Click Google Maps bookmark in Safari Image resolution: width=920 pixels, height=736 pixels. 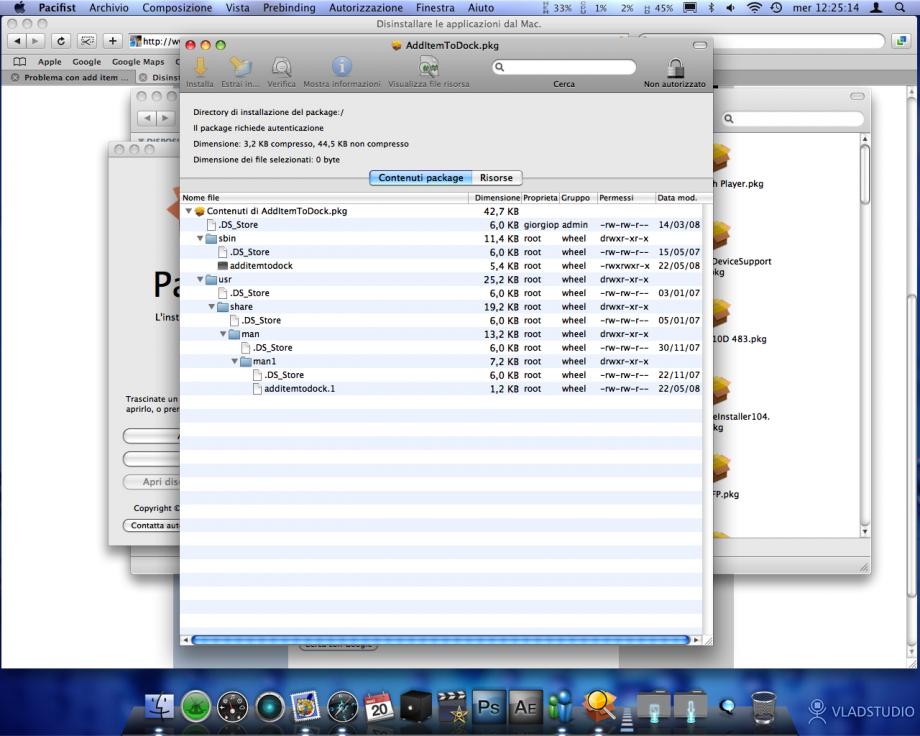pyautogui.click(x=138, y=62)
